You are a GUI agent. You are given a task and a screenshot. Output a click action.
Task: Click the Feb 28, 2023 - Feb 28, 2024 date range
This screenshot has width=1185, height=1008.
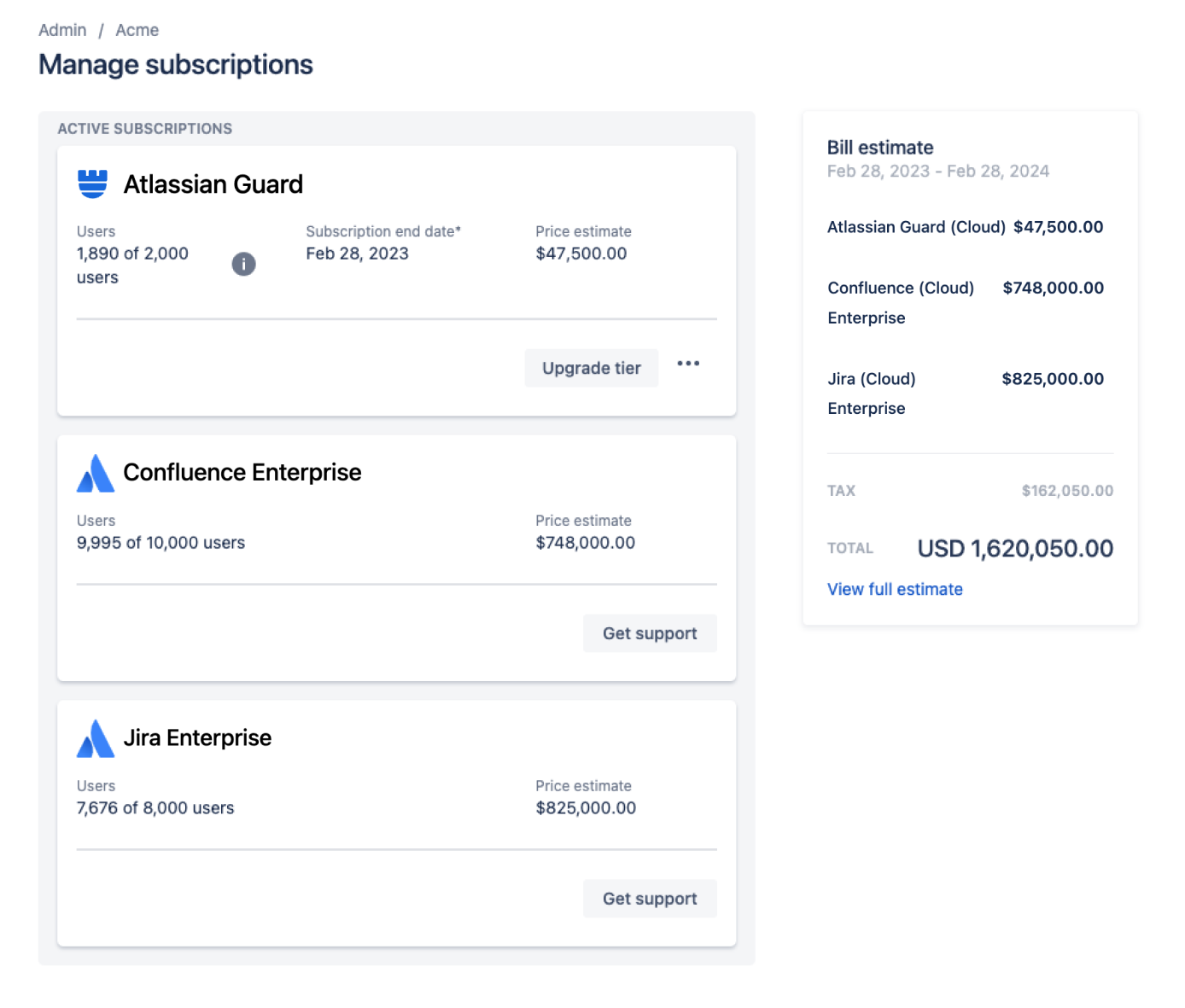pyautogui.click(x=938, y=172)
